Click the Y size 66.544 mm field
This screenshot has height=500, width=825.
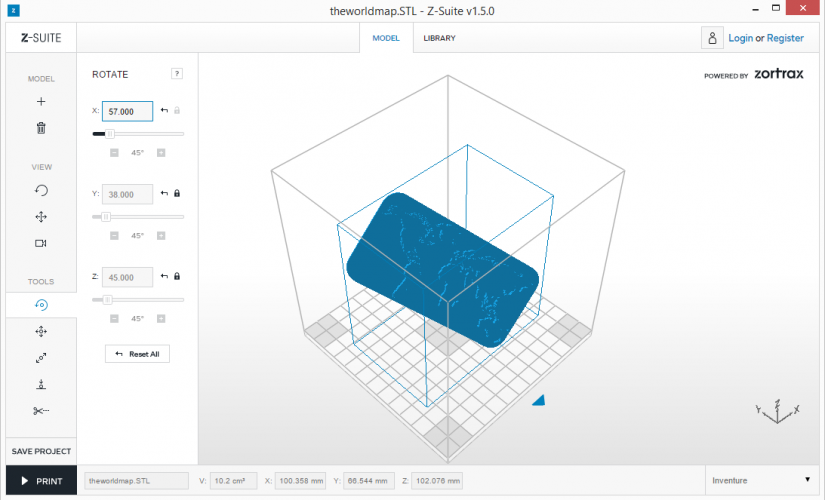tap(368, 481)
